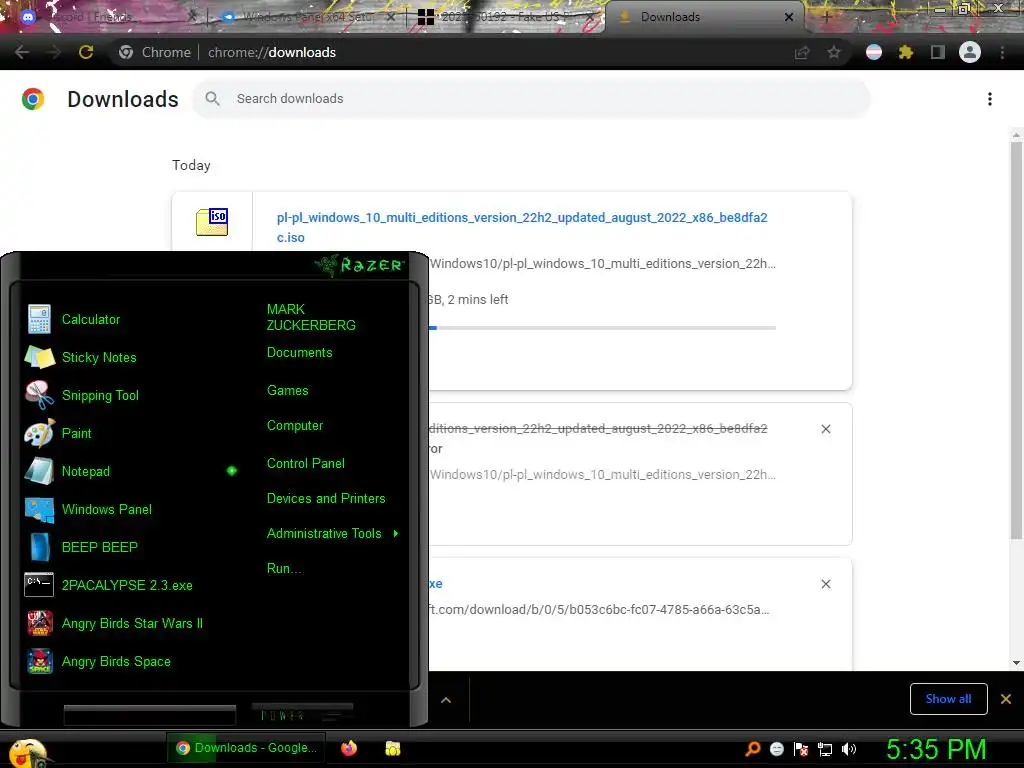This screenshot has width=1024, height=768.
Task: Click the microsoft.com download source URL
Action: (599, 610)
